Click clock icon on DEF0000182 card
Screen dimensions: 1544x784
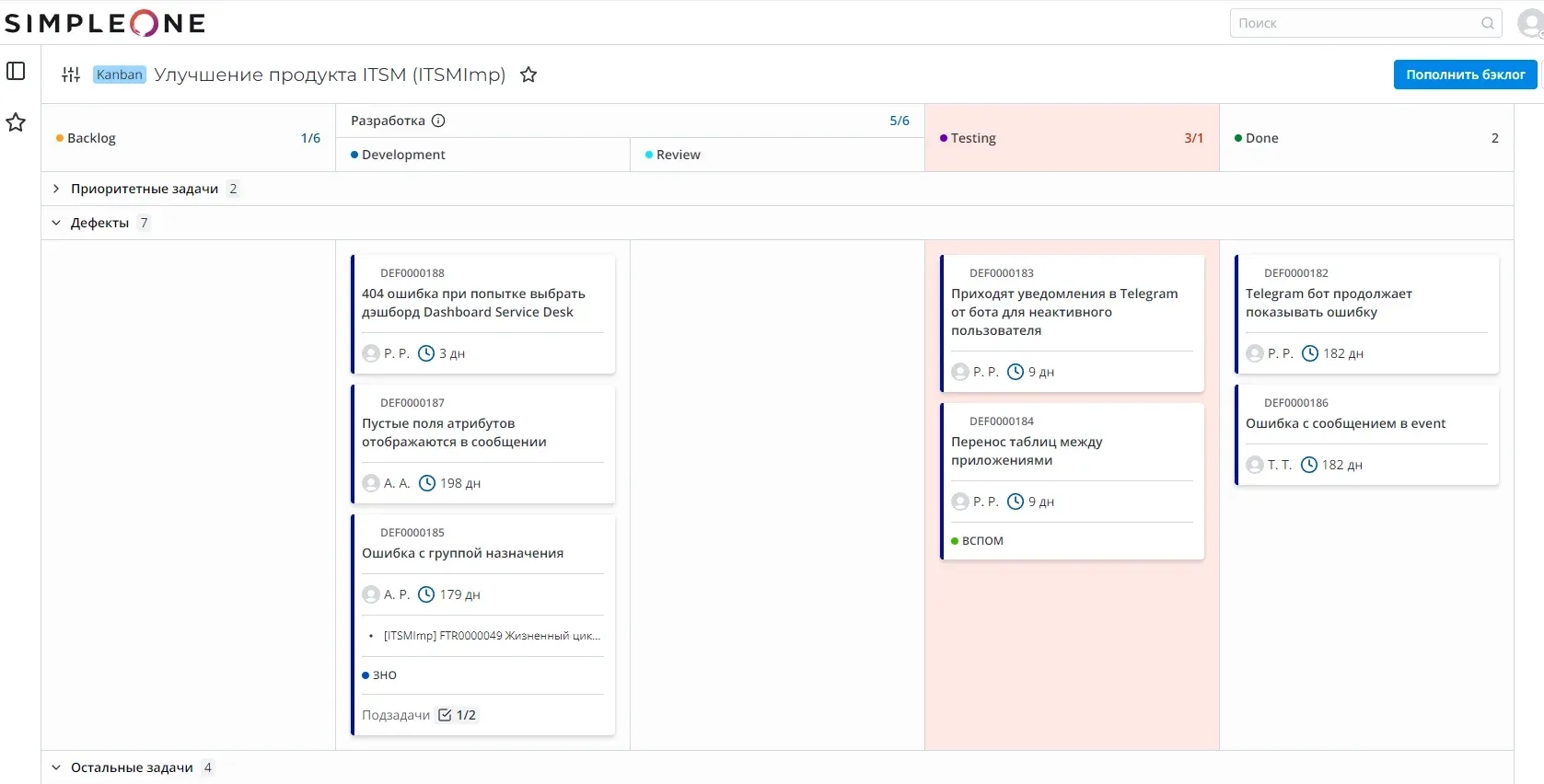coord(1310,353)
